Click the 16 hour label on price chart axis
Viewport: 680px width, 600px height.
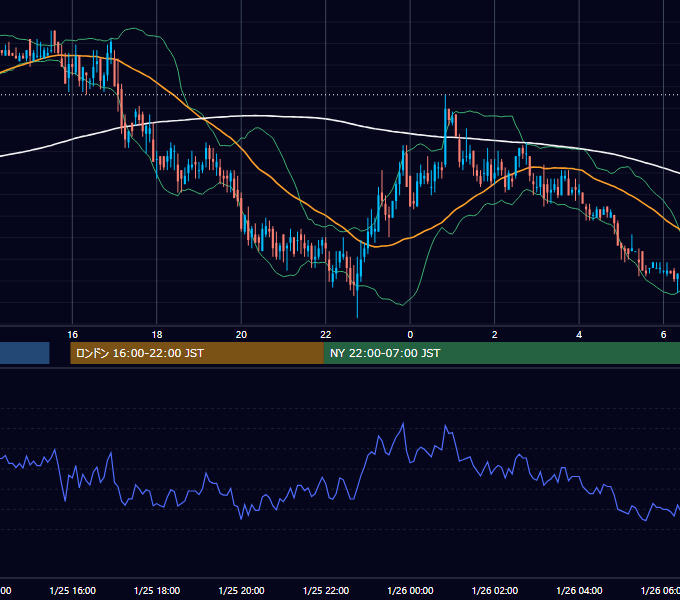(72, 335)
